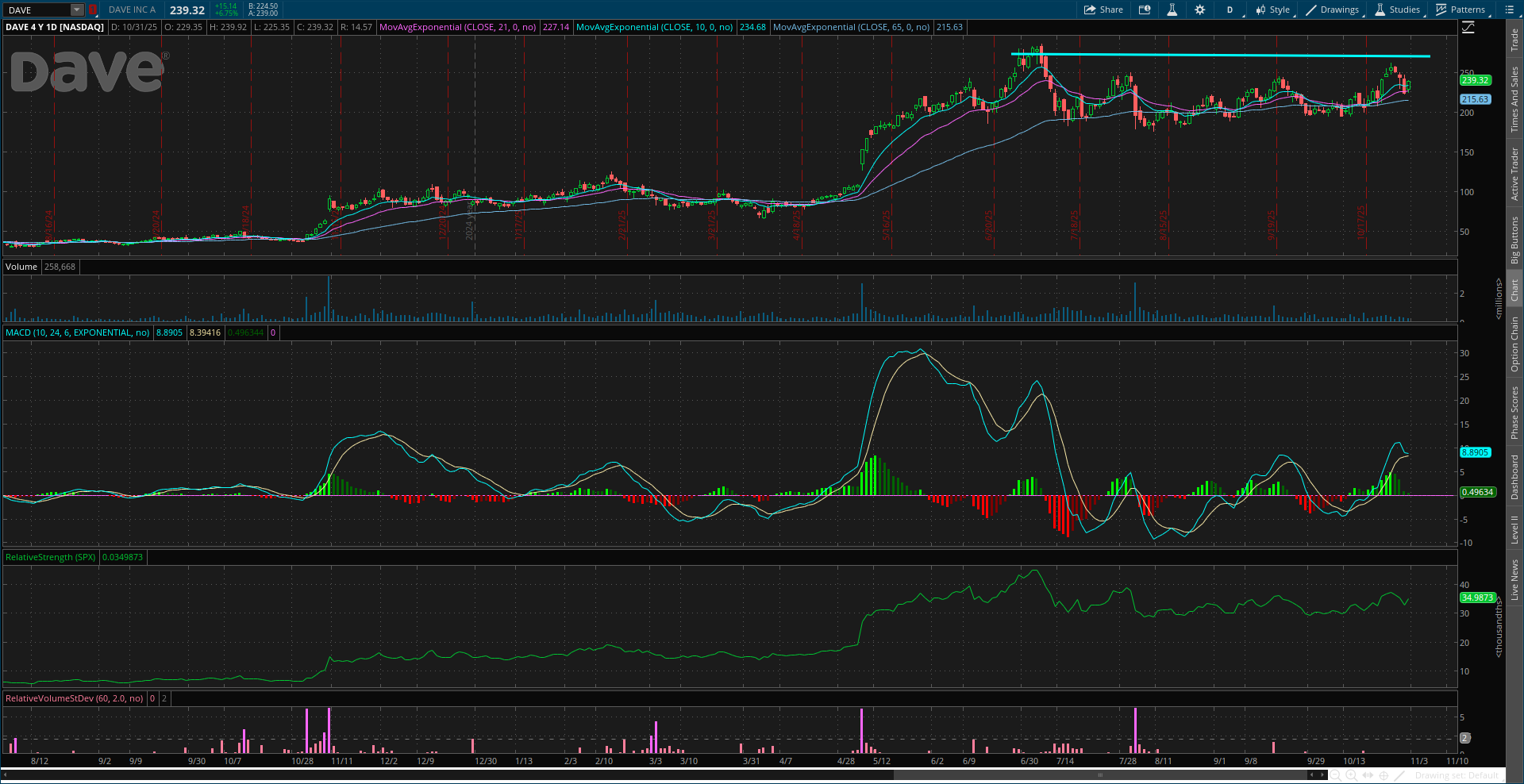Click the MovAvgExponential (CLOSE, 21, 0, no) label
The height and width of the screenshot is (784, 1524).
(458, 27)
